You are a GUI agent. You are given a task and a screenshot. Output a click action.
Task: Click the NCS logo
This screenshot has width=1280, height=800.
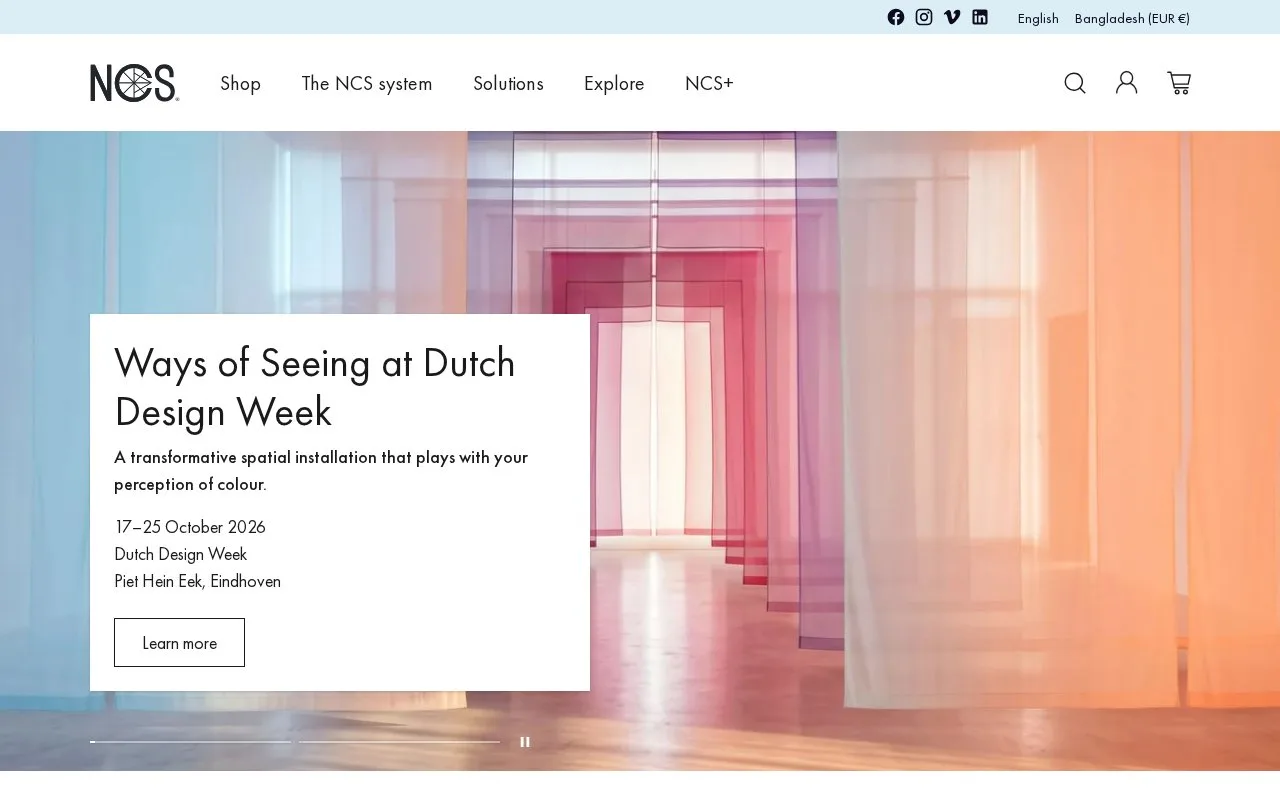pos(135,83)
